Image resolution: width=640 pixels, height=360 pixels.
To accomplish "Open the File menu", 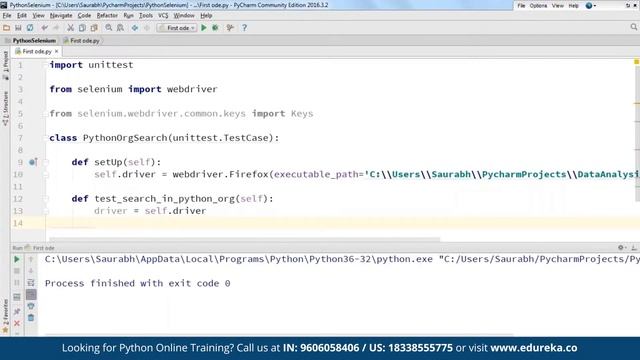I will 7,16.
